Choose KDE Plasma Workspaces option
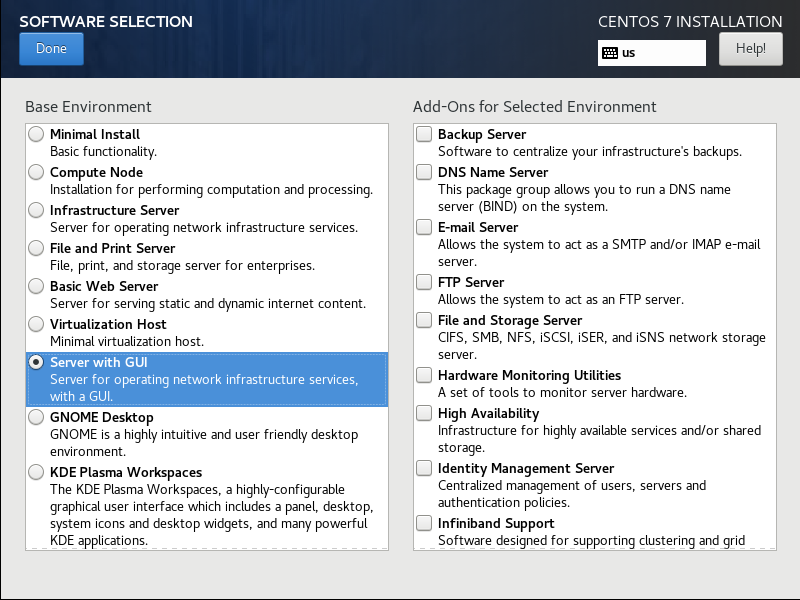The image size is (800, 600). 37,472
